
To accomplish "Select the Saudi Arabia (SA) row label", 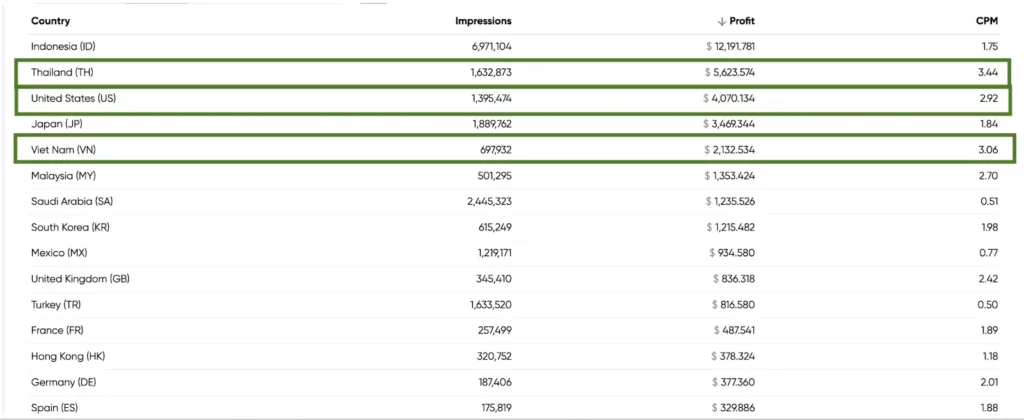I will click(72, 201).
